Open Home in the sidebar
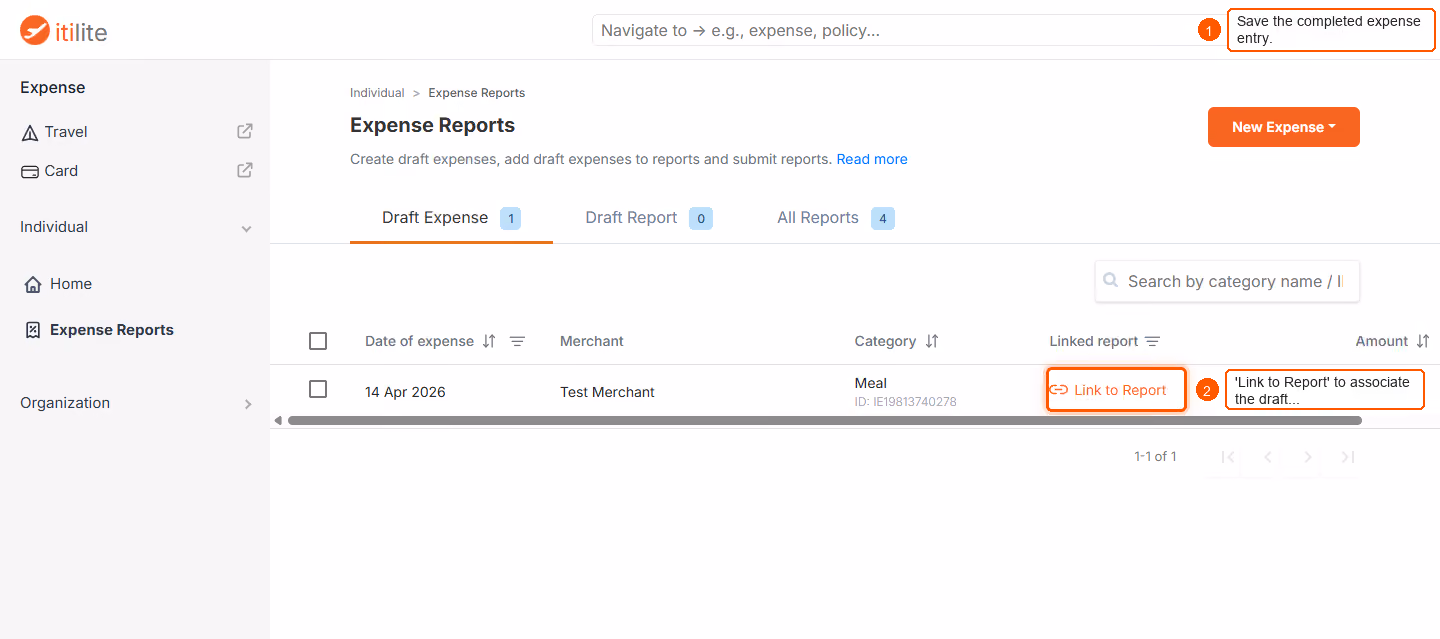The height and width of the screenshot is (639, 1440). tap(71, 284)
